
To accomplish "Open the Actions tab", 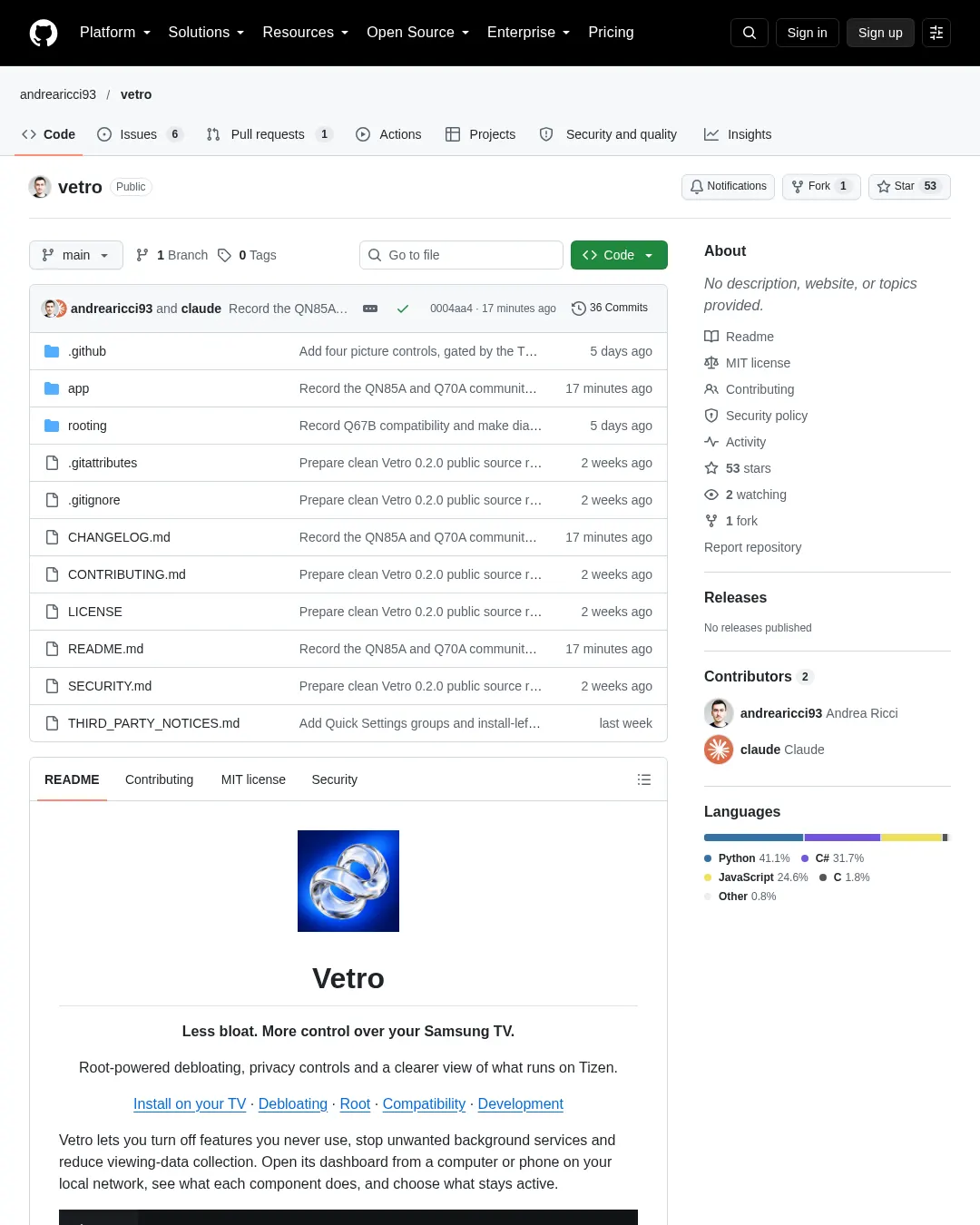I will tap(388, 134).
